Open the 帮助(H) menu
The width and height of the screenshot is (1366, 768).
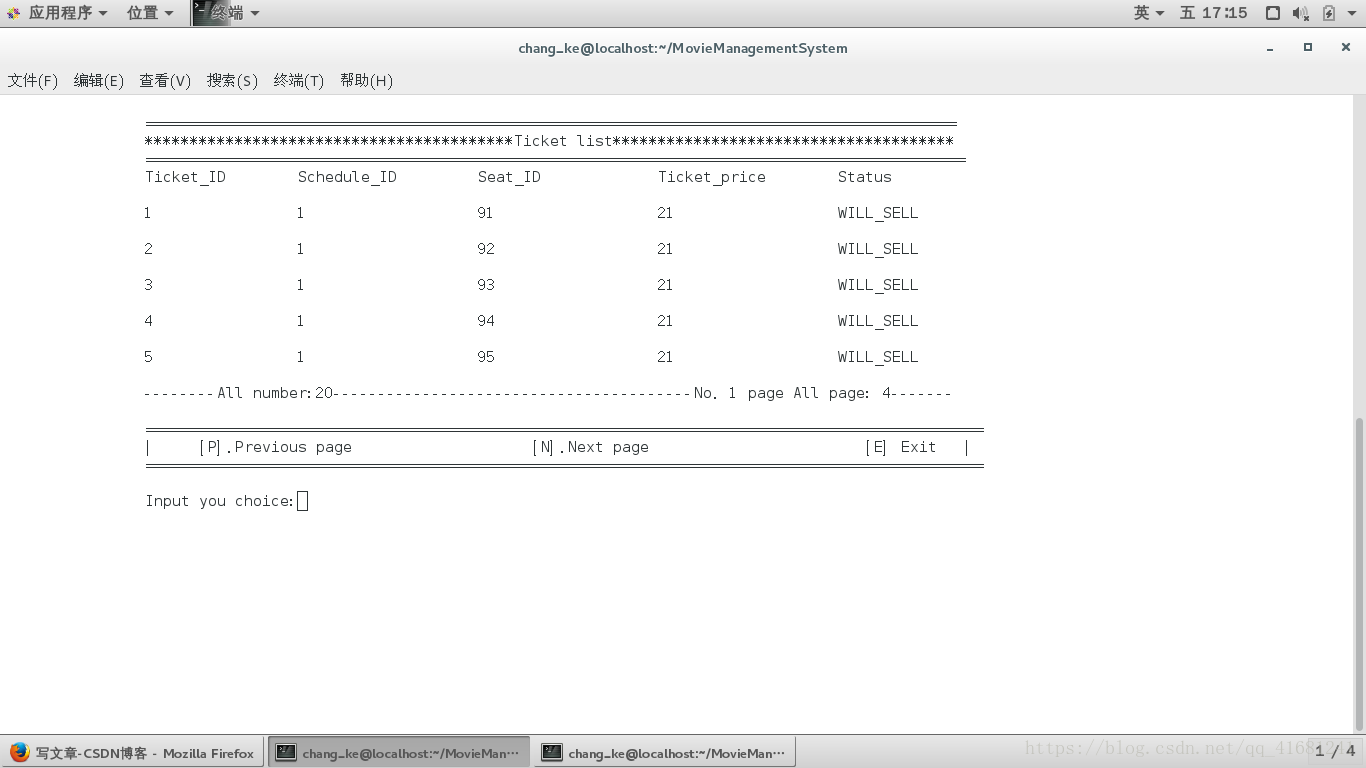[366, 81]
